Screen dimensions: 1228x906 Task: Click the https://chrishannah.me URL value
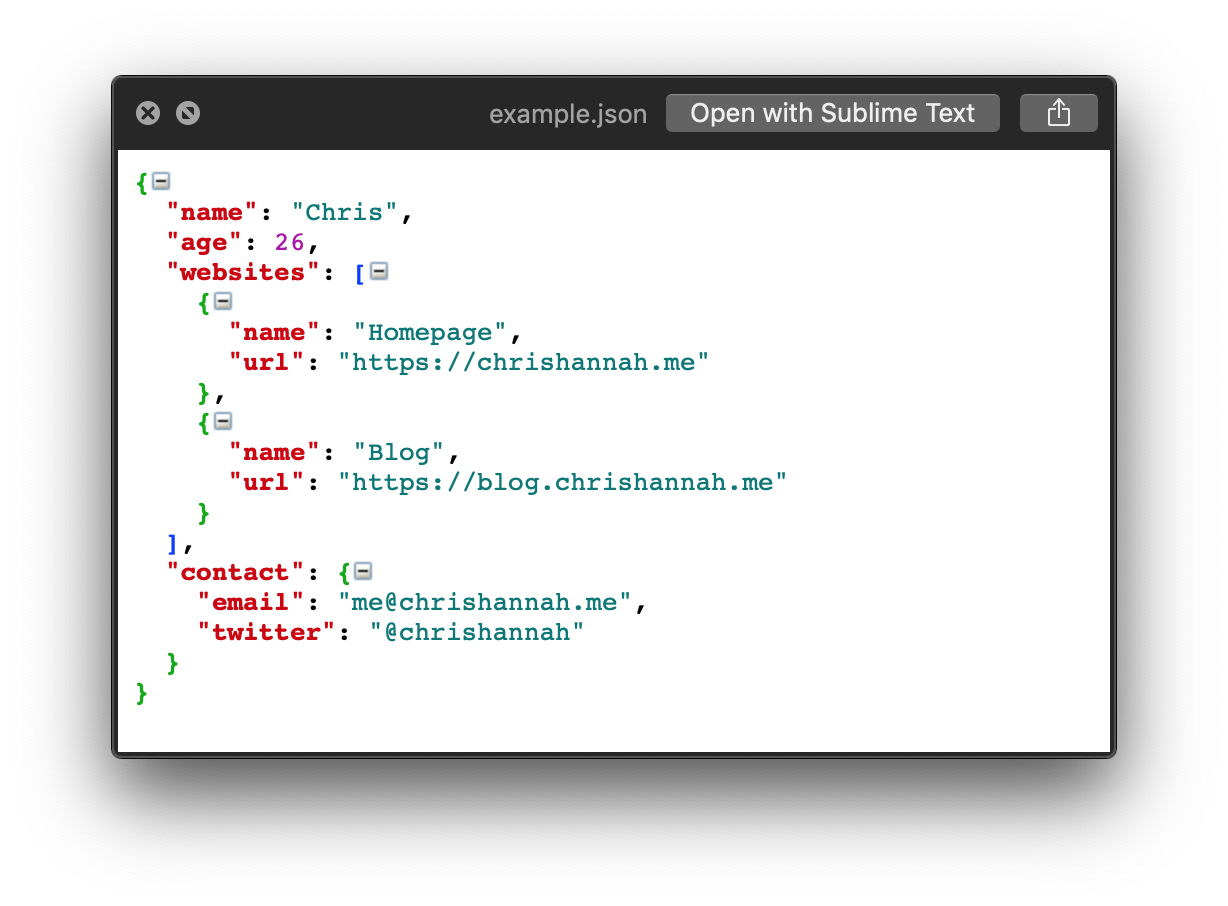[x=523, y=362]
